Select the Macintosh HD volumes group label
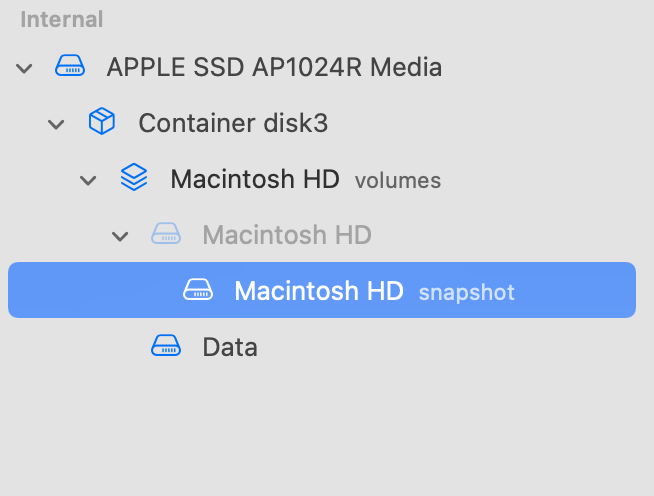The image size is (654, 496). (255, 180)
